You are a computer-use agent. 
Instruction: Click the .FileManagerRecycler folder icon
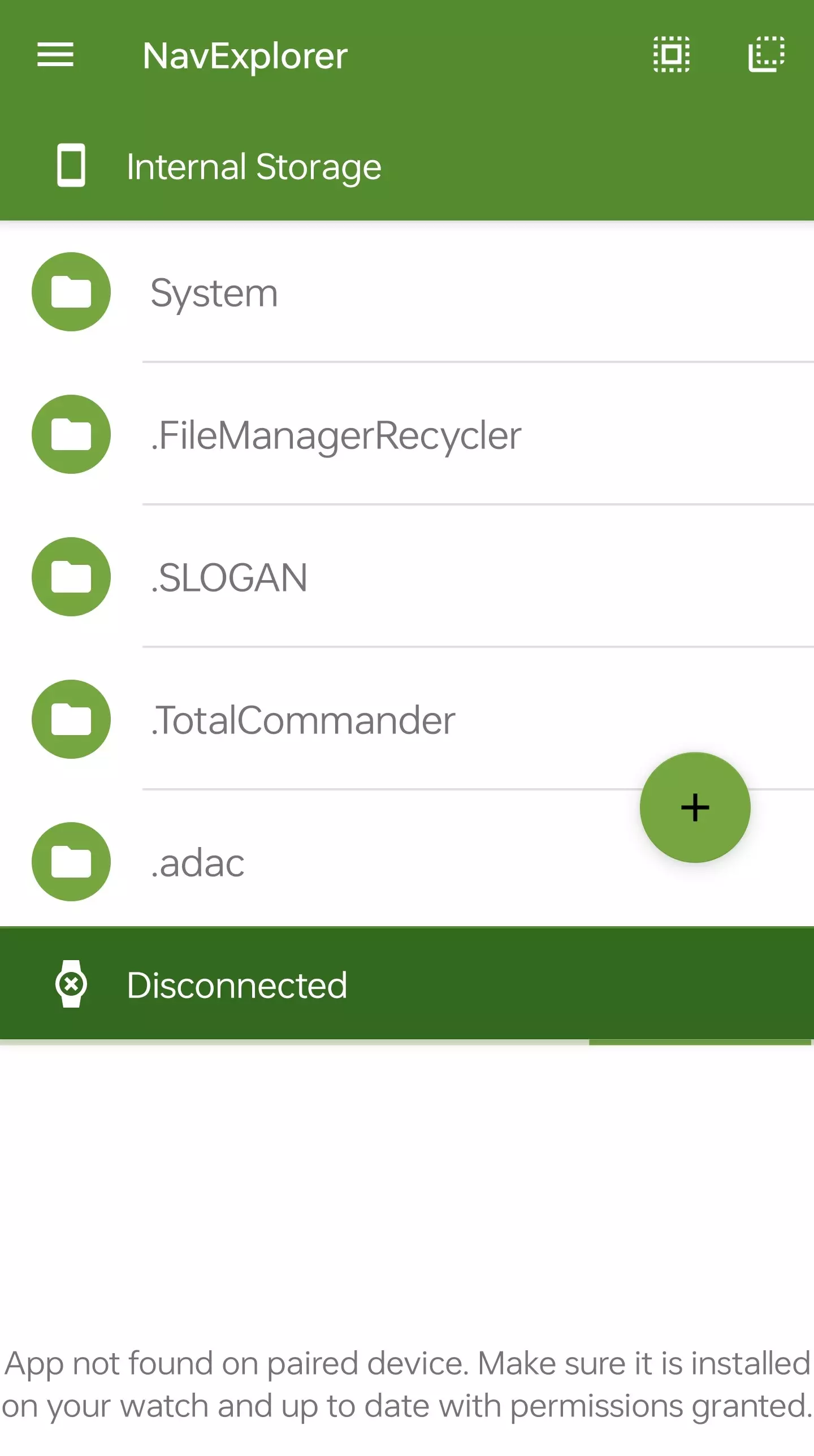tap(71, 434)
